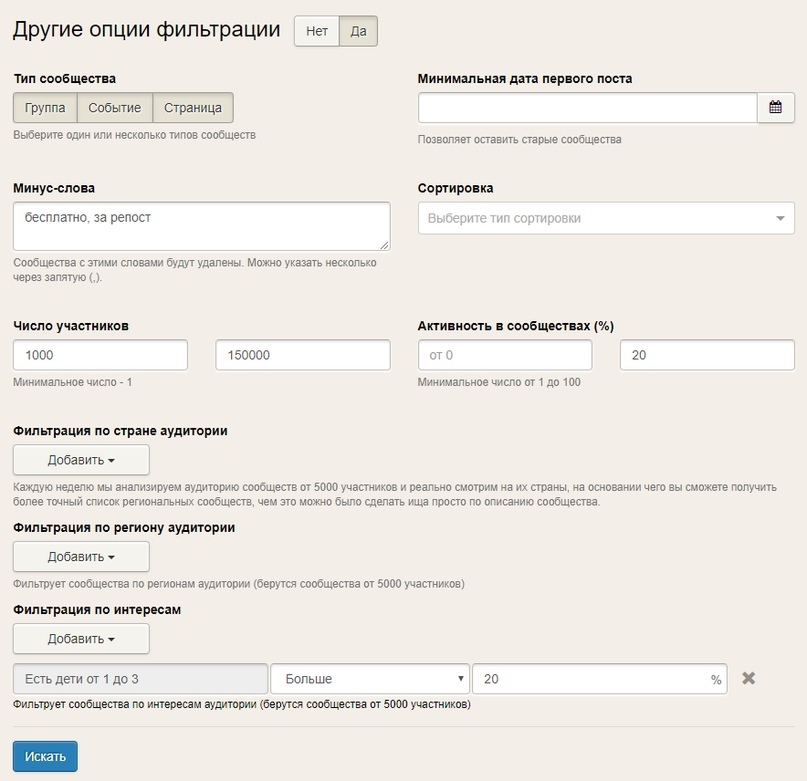The height and width of the screenshot is (781, 807).
Task: Expand Добавить under region filtering
Action: coord(81,557)
